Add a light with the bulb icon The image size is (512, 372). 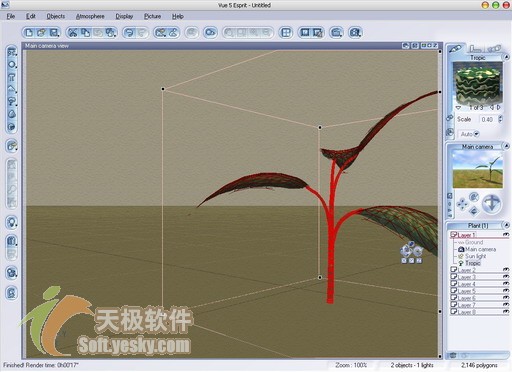[x=12, y=222]
